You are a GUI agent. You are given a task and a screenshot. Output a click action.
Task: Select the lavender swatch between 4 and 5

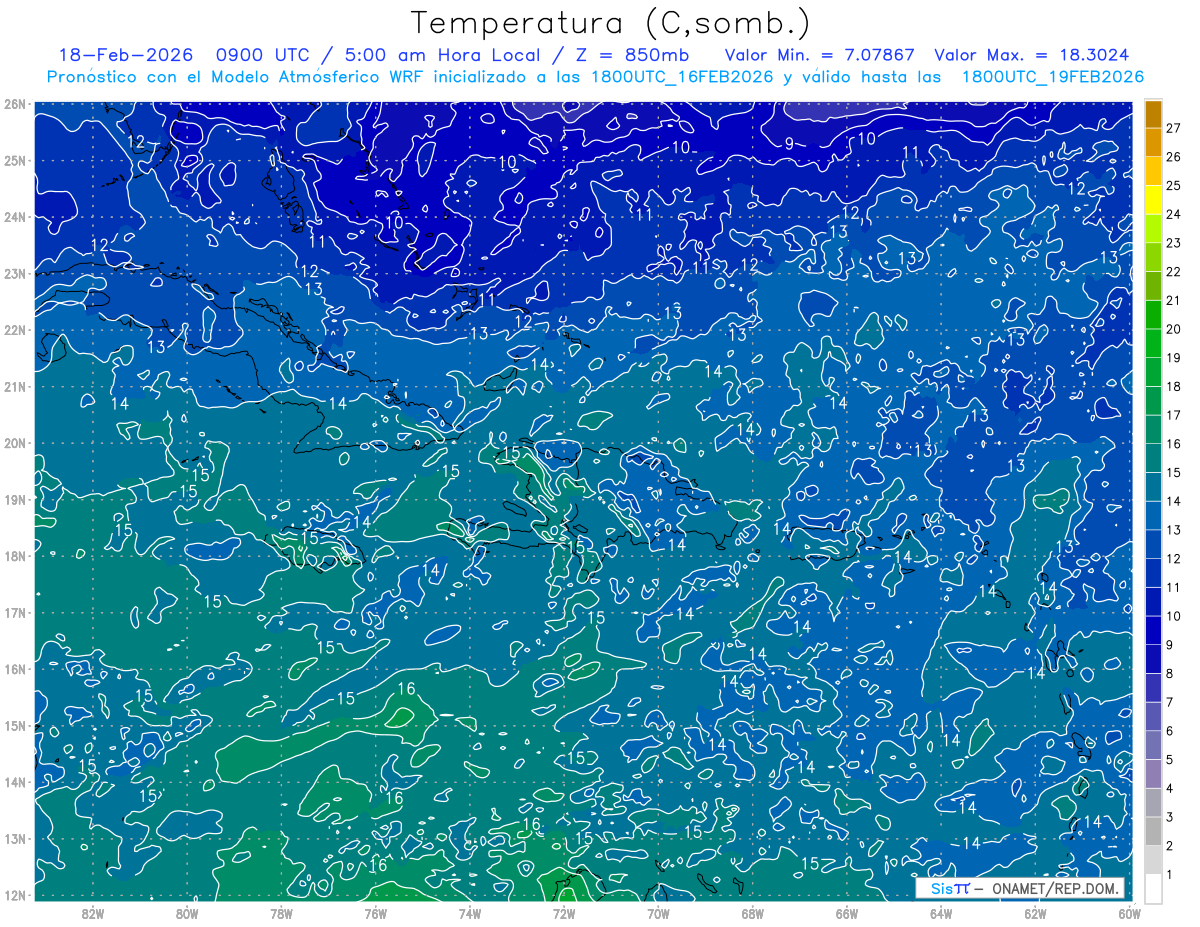point(1153,773)
